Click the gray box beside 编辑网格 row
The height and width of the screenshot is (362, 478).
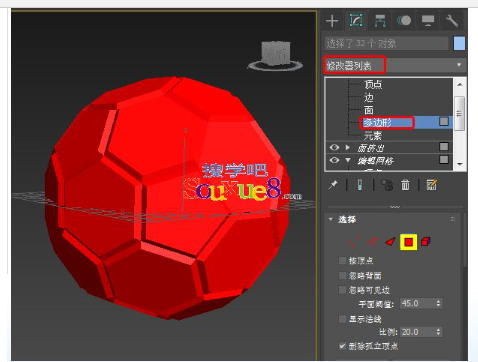point(444,160)
